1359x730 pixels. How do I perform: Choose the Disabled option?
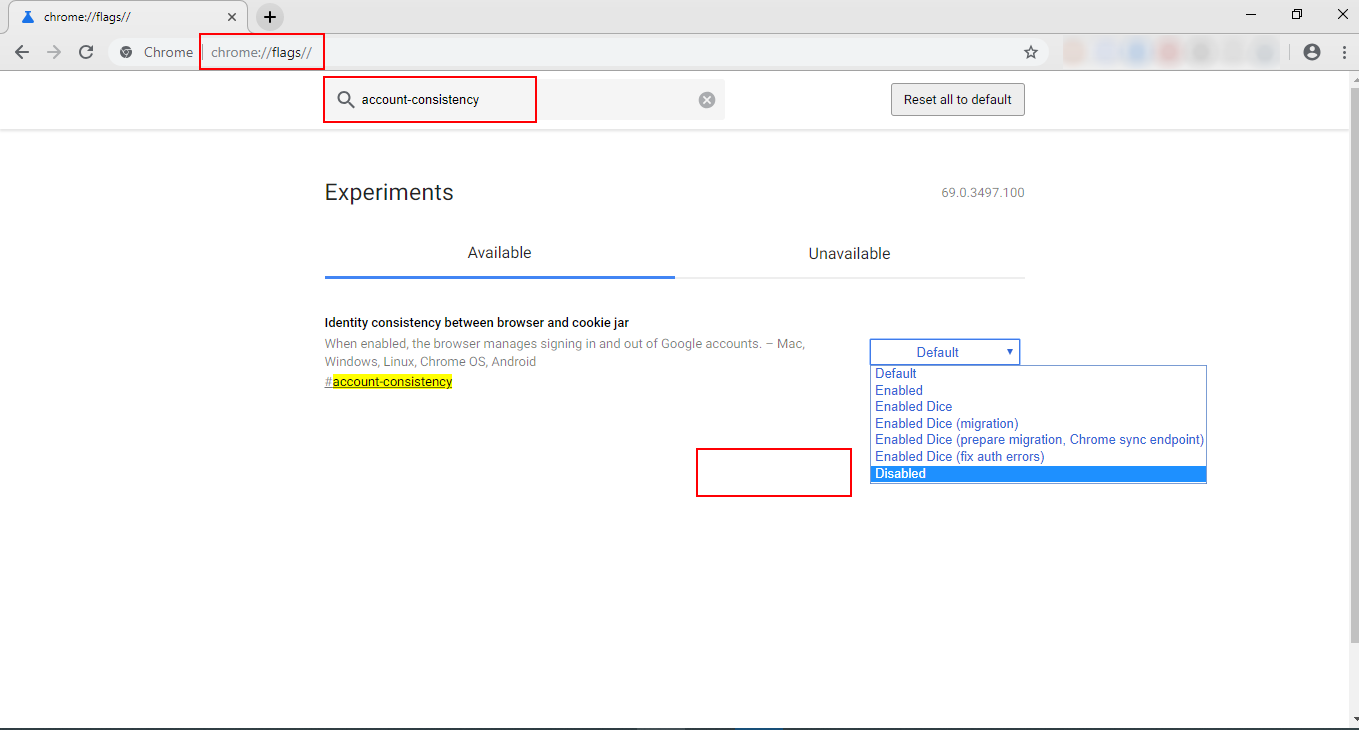(1038, 474)
